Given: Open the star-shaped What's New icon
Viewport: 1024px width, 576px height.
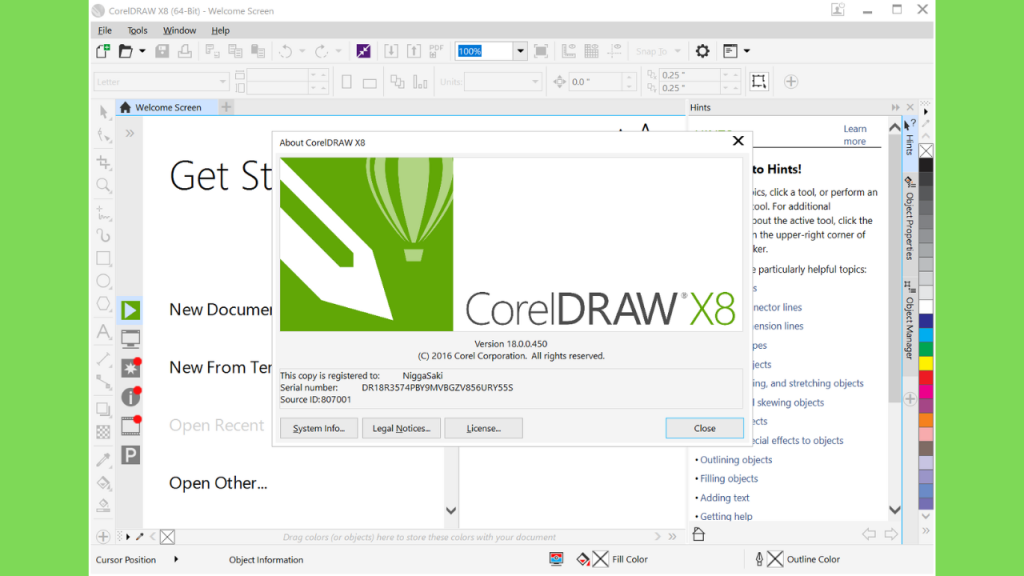Looking at the screenshot, I should [x=131, y=368].
